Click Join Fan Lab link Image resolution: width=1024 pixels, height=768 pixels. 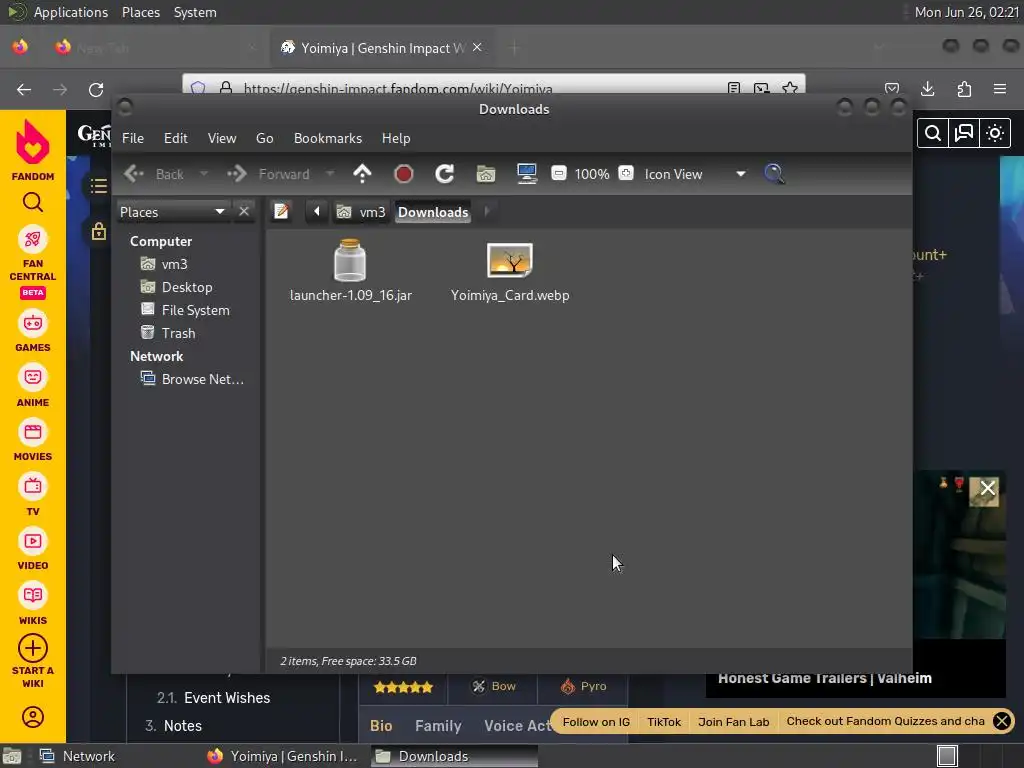click(x=733, y=722)
